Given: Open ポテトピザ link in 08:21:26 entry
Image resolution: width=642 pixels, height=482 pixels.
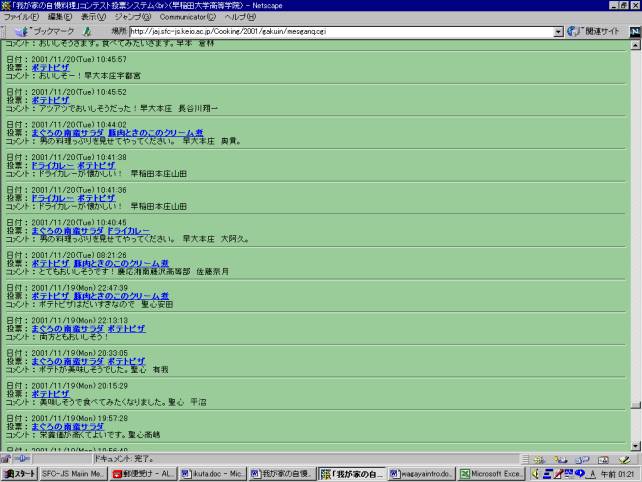Looking at the screenshot, I should pyautogui.click(x=50, y=263).
